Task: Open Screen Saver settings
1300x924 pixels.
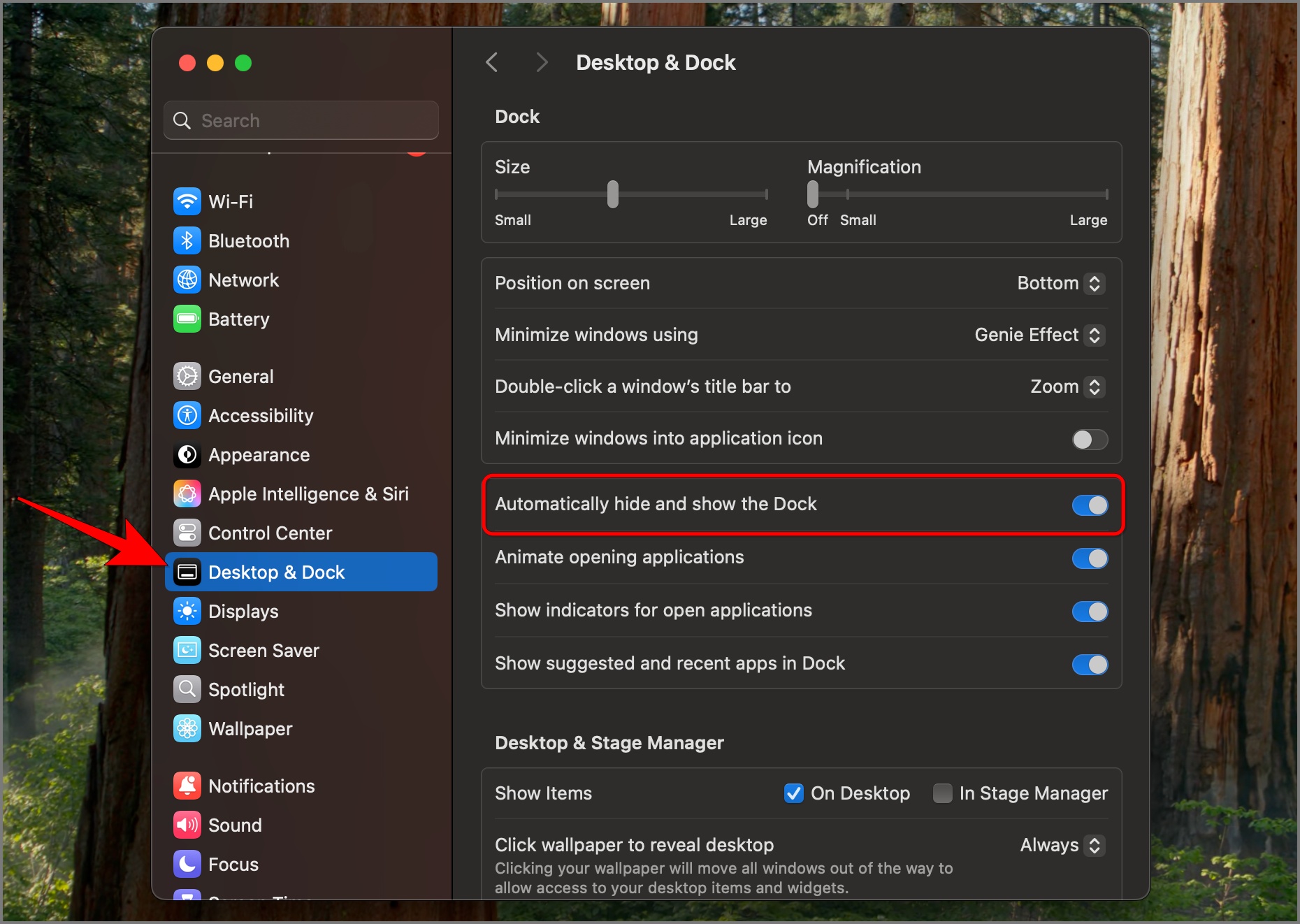Action: pos(263,650)
